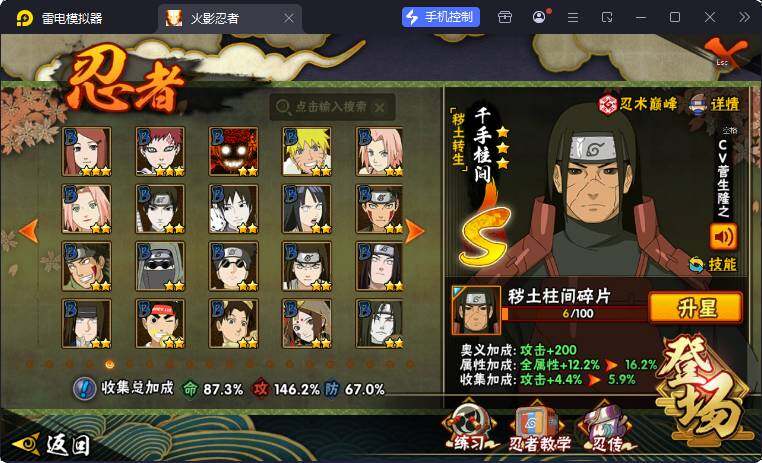Click the 升星 upgrade star button
762x463 pixels.
coord(695,308)
